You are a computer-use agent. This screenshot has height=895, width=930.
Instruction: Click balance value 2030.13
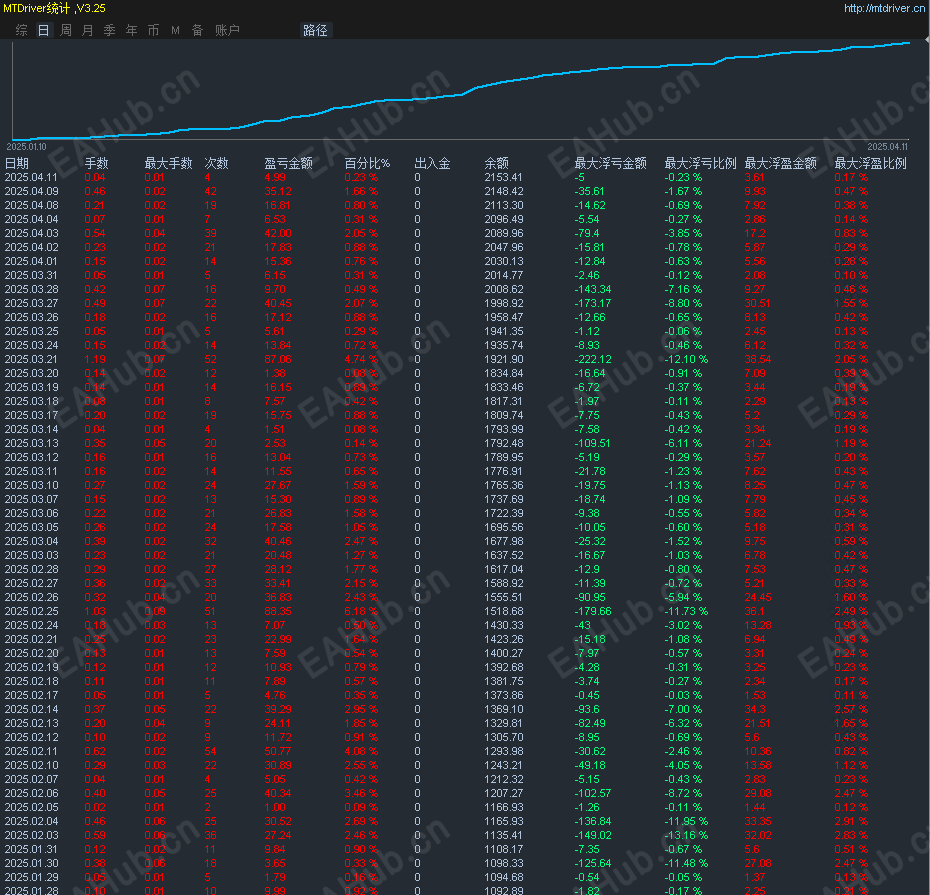coord(504,262)
